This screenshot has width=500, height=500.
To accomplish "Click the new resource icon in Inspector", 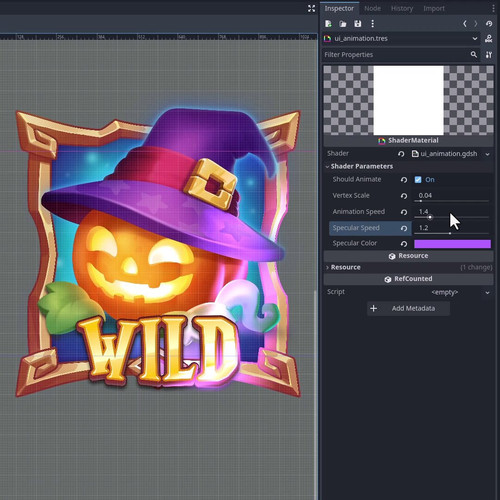I will (x=328, y=24).
